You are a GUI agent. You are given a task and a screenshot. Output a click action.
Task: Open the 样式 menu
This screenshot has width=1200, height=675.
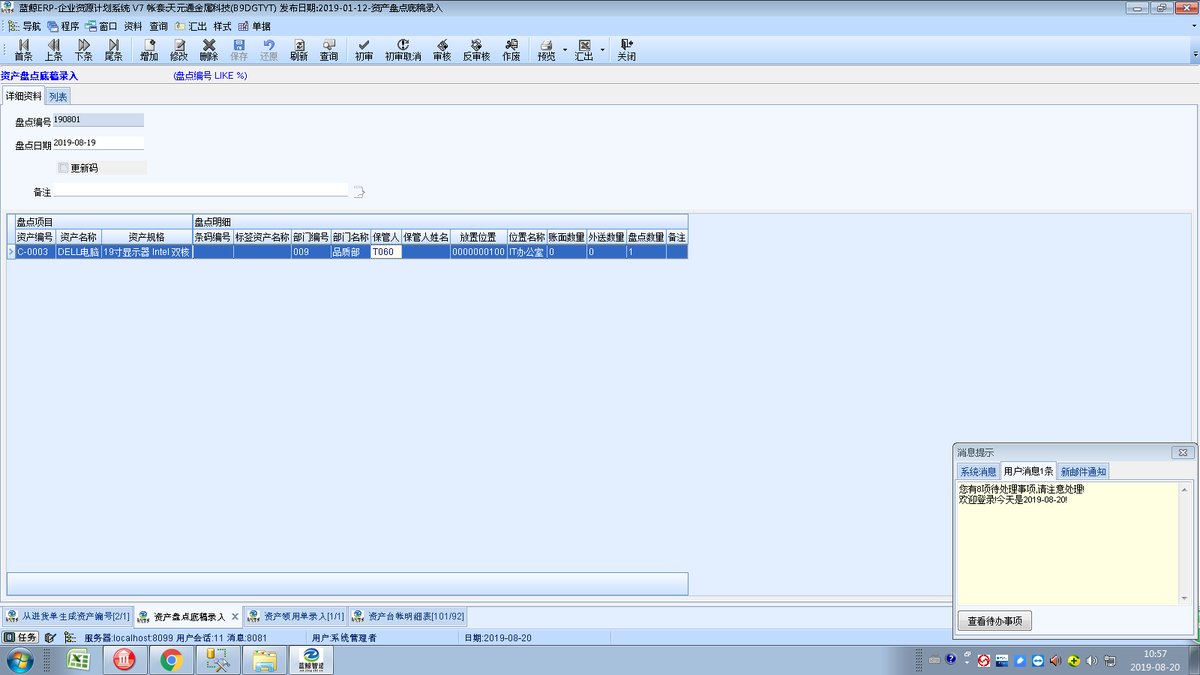tap(222, 26)
